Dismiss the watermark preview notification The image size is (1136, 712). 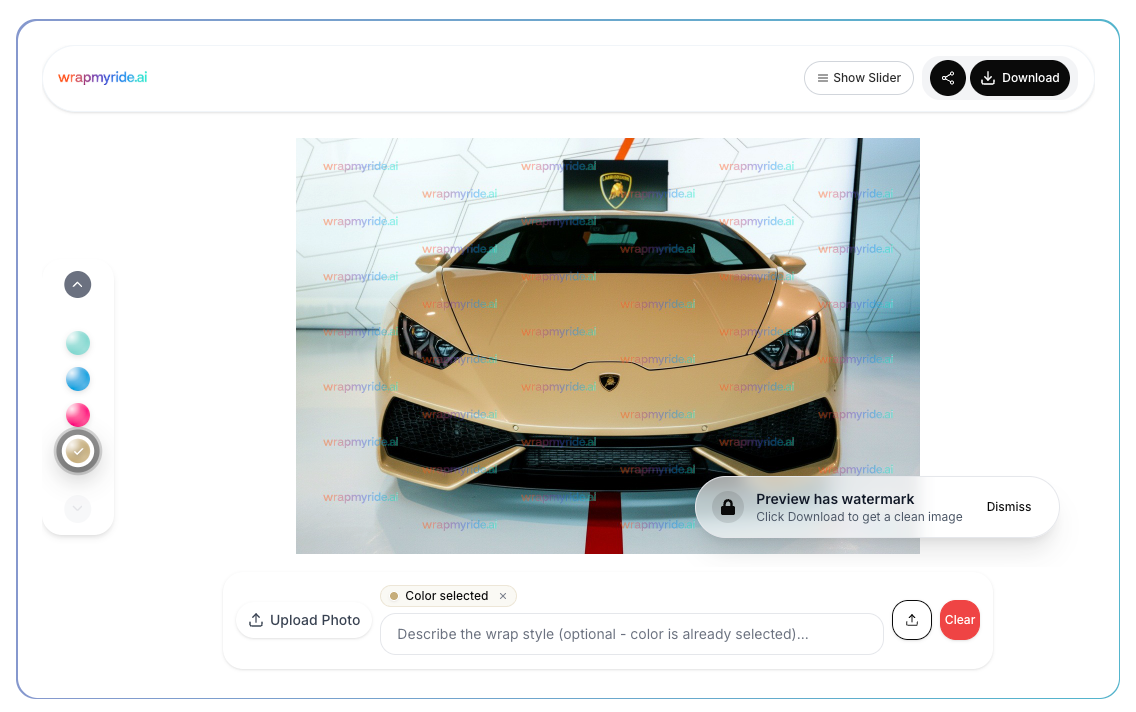click(1009, 506)
